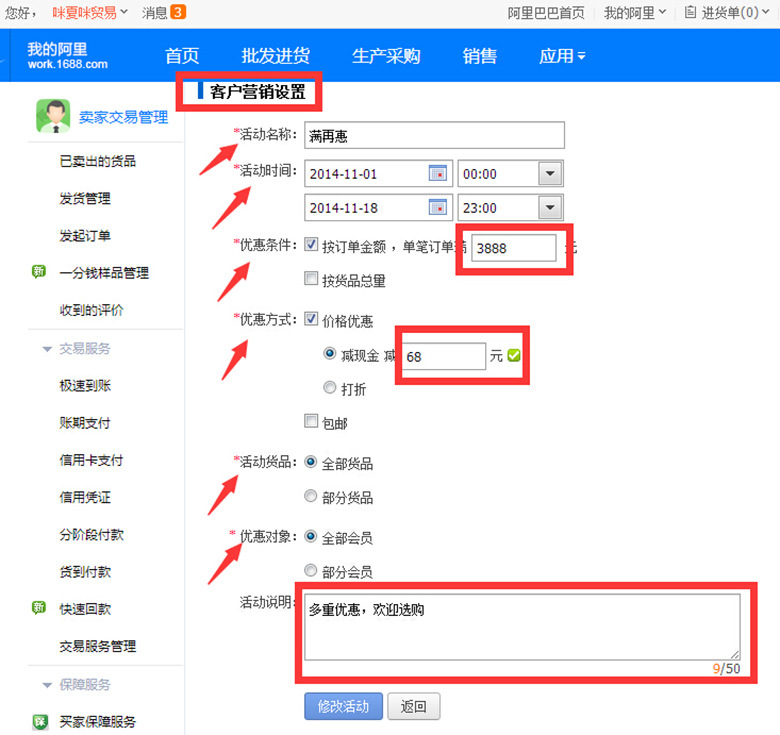Click the green new badge beside 一分钱样品管理

(39, 272)
